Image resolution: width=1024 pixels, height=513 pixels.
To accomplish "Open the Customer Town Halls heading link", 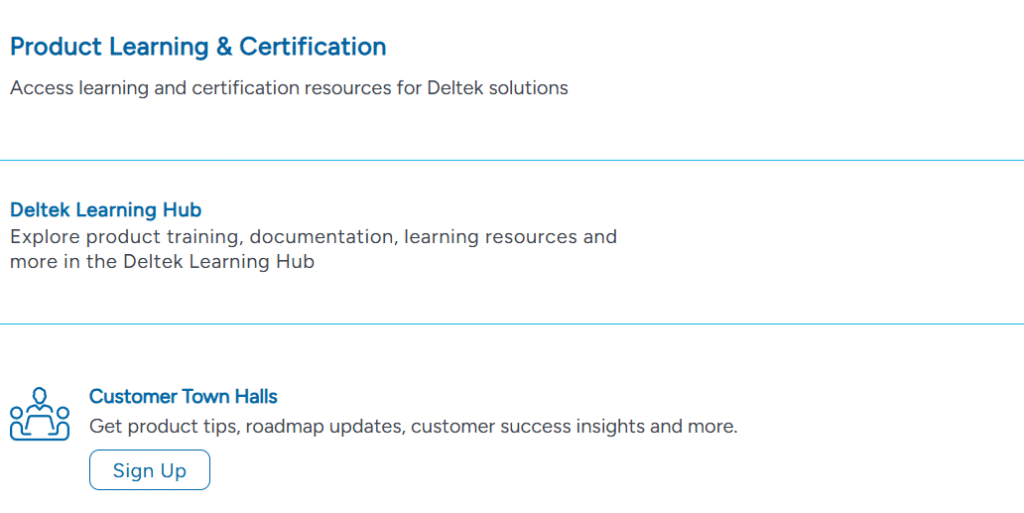I will click(x=184, y=396).
